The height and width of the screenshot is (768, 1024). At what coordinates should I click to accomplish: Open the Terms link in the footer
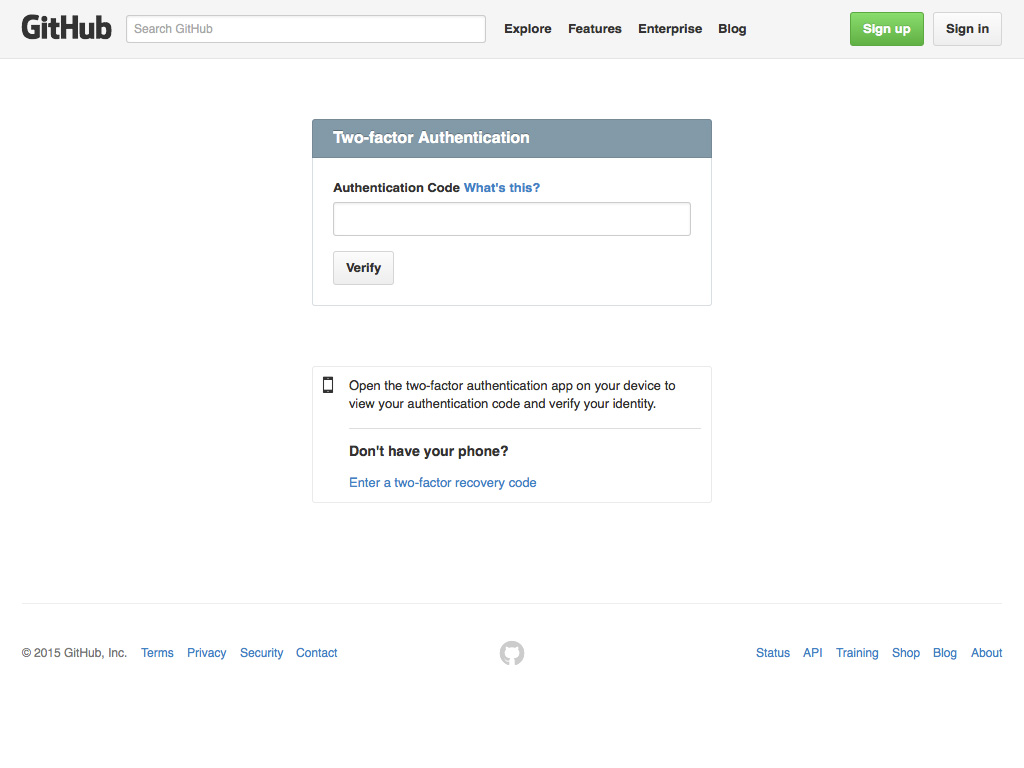[x=157, y=652]
